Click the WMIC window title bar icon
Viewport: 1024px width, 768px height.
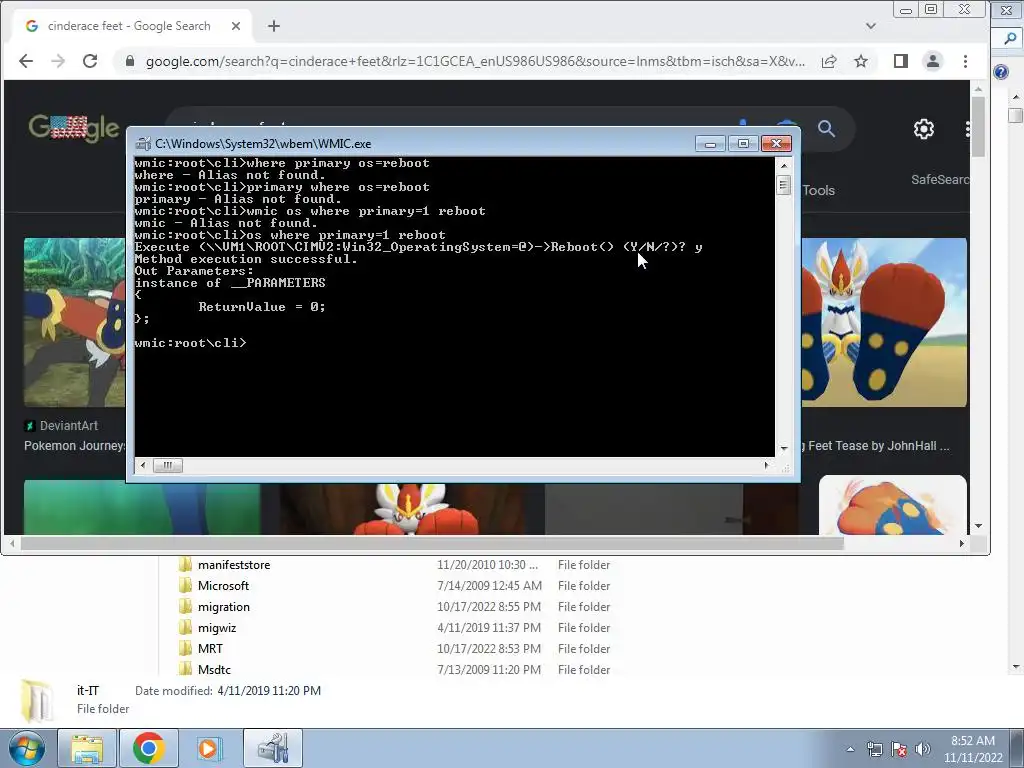[x=143, y=144]
